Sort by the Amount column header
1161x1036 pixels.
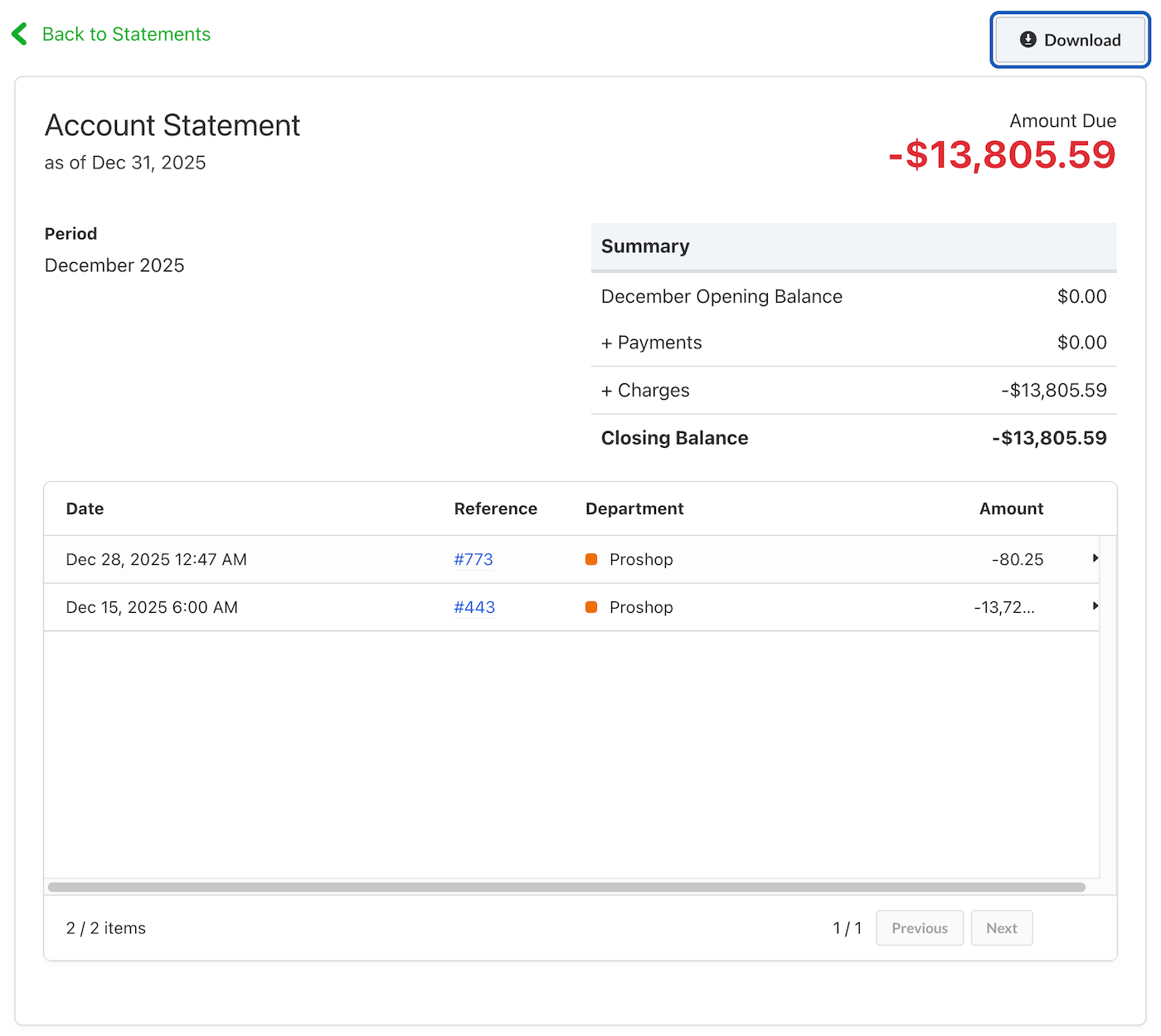tap(1011, 508)
